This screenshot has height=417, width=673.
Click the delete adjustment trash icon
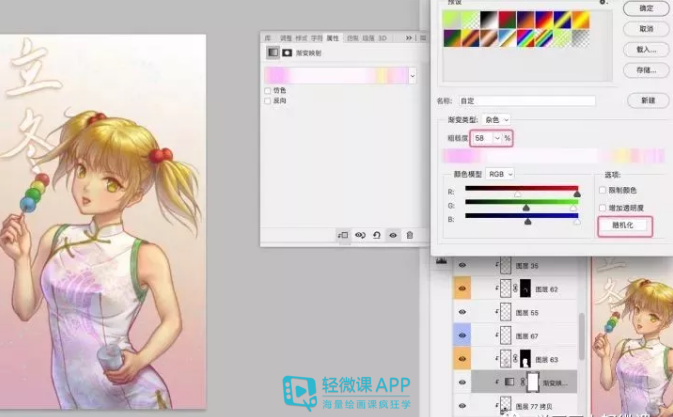click(x=409, y=235)
